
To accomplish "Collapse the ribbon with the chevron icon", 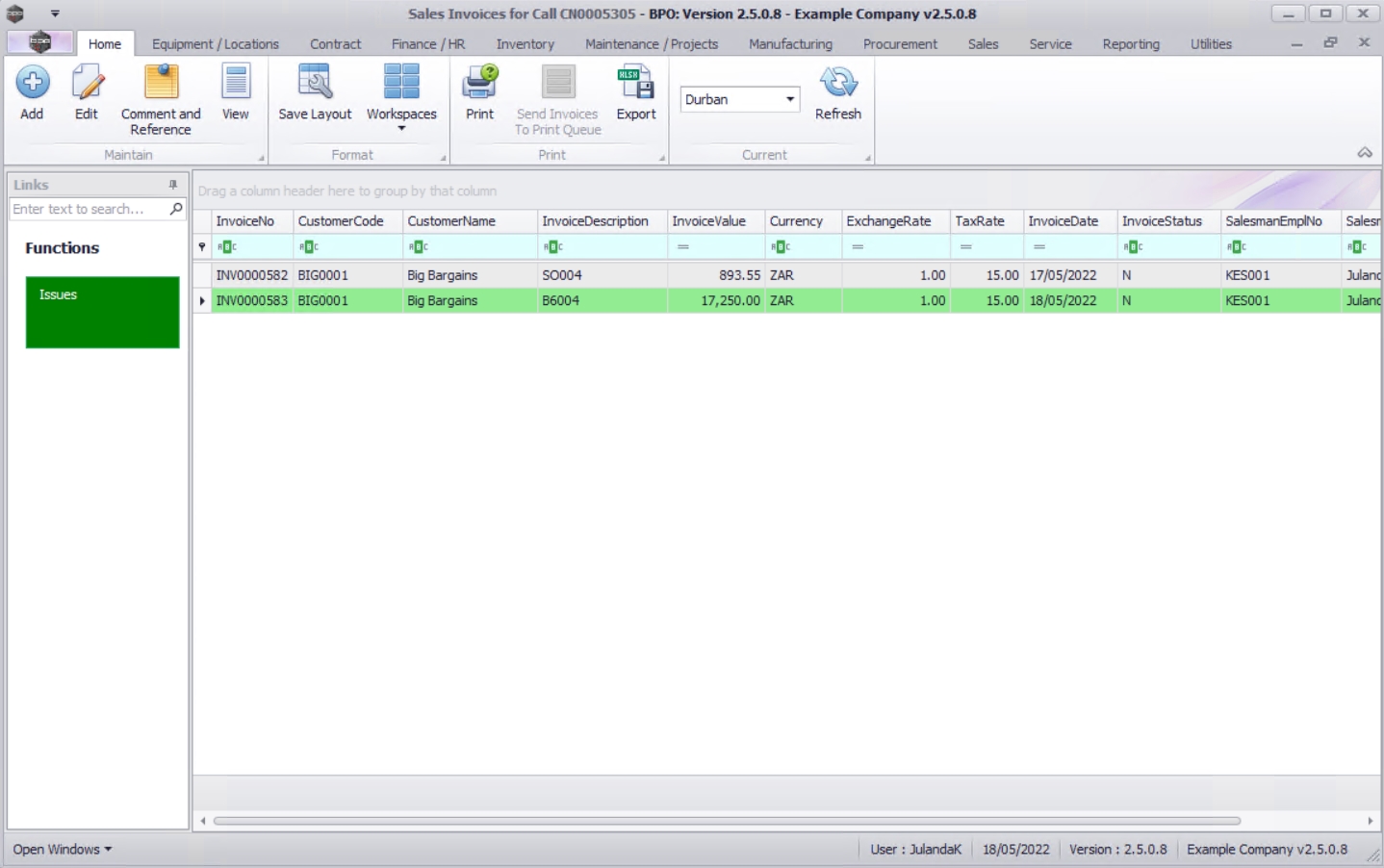I will point(1365,152).
